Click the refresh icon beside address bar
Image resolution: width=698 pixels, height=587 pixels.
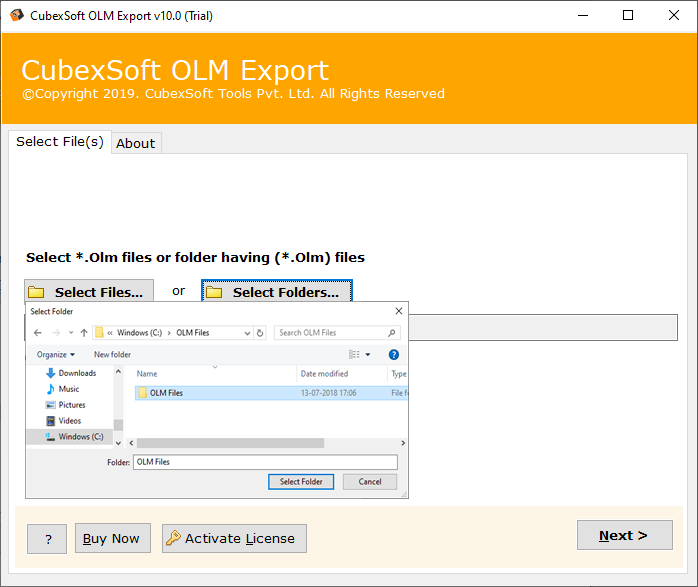[260, 333]
